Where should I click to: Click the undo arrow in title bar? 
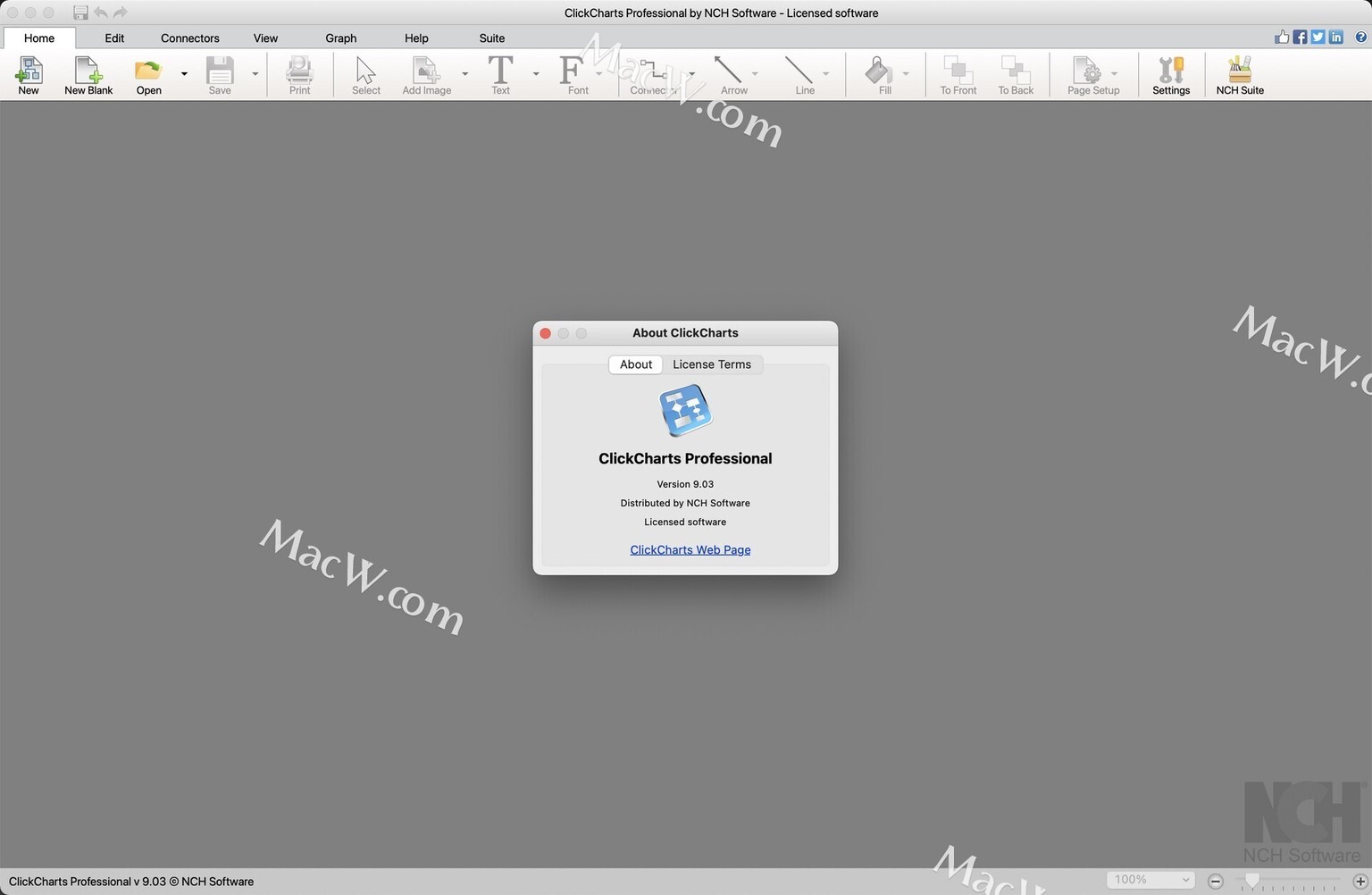pyautogui.click(x=100, y=13)
